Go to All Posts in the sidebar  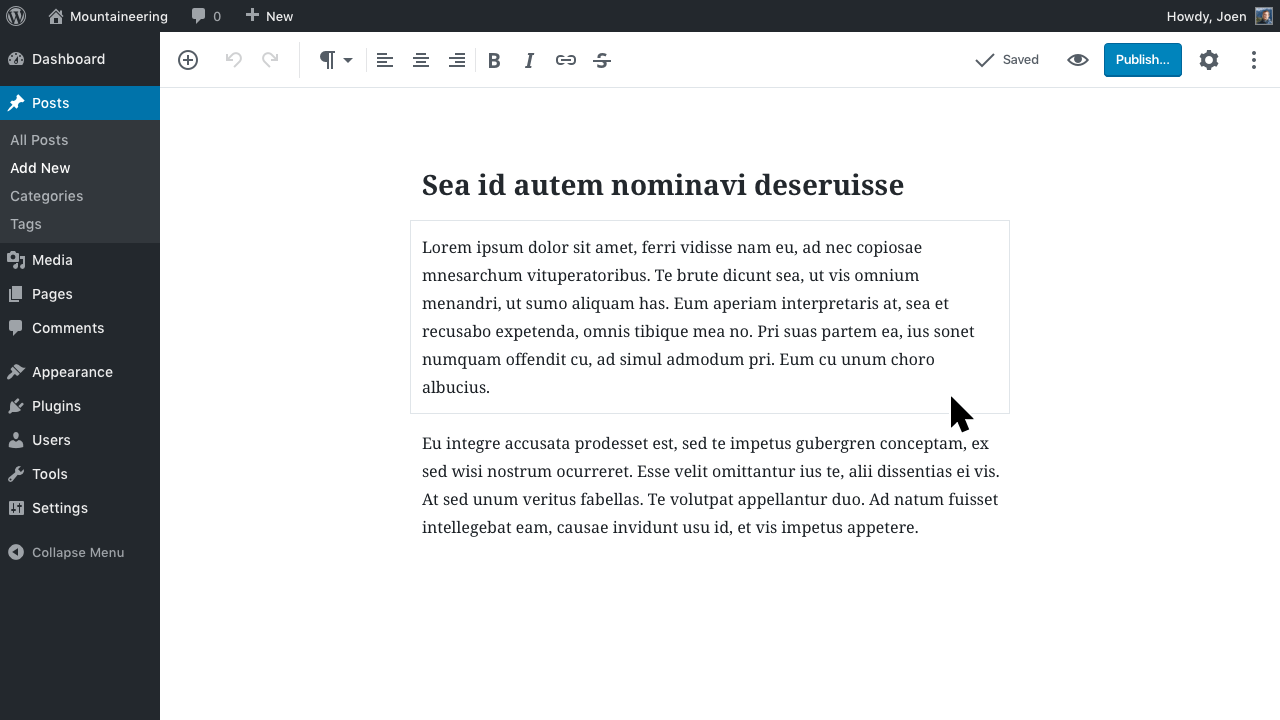click(x=39, y=140)
